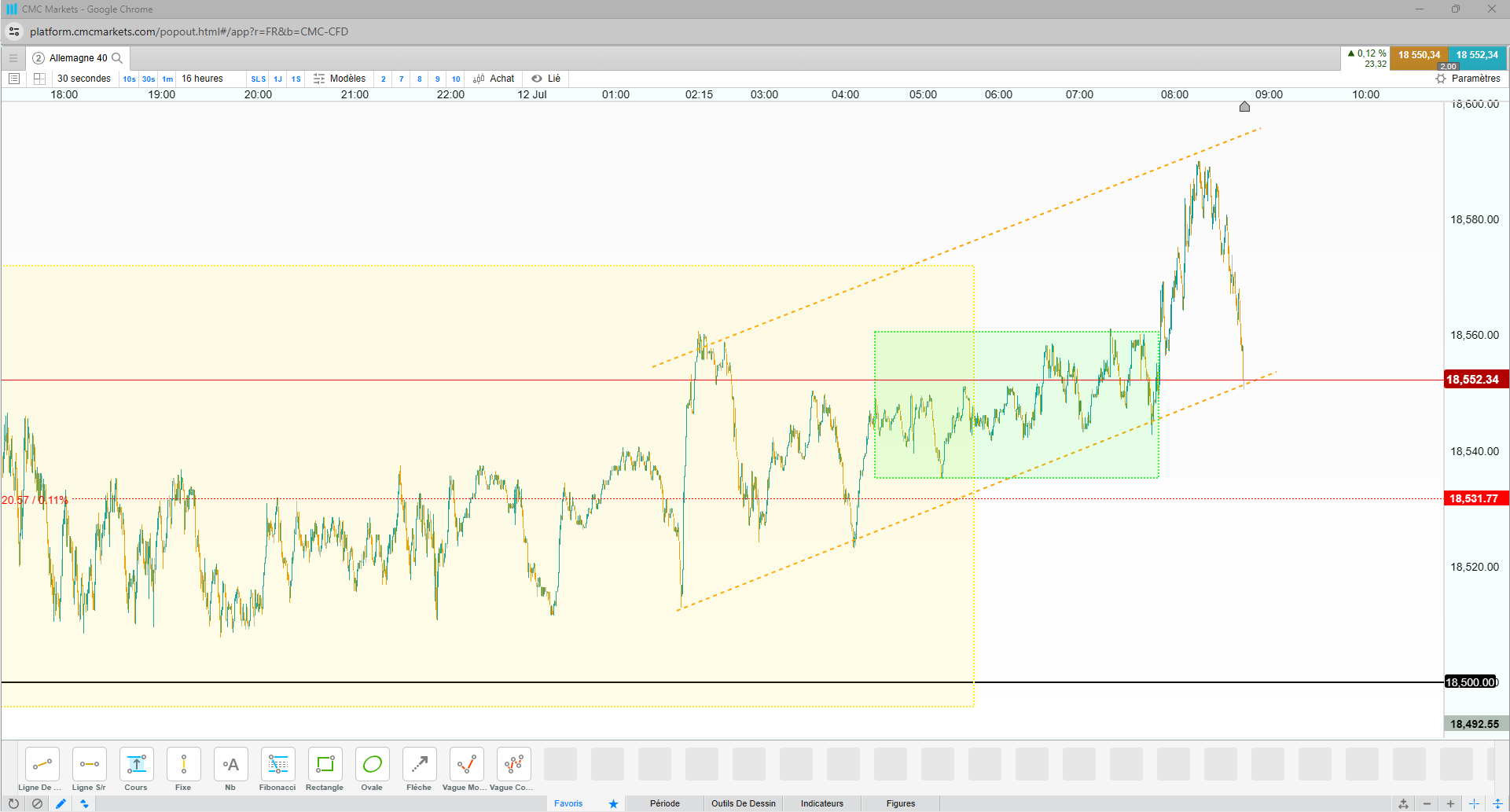This screenshot has height=812, width=1510.
Task: Apply template preset 8
Action: (420, 79)
